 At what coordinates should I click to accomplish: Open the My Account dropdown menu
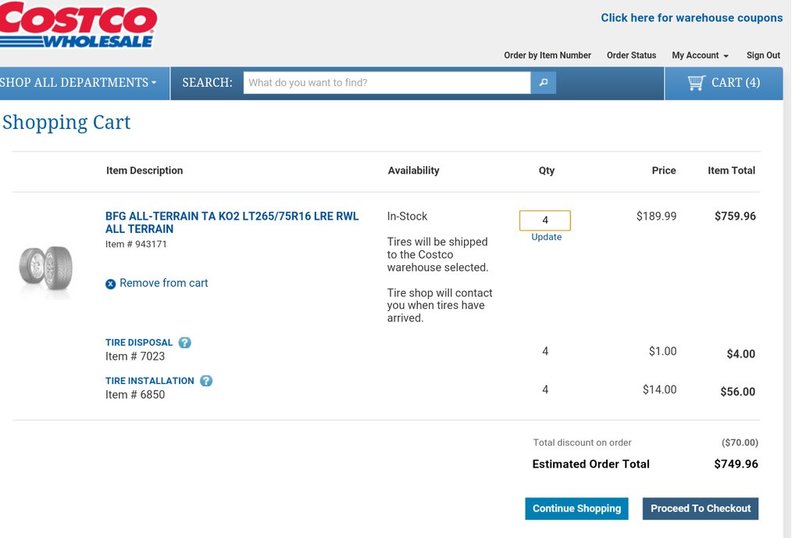click(700, 56)
